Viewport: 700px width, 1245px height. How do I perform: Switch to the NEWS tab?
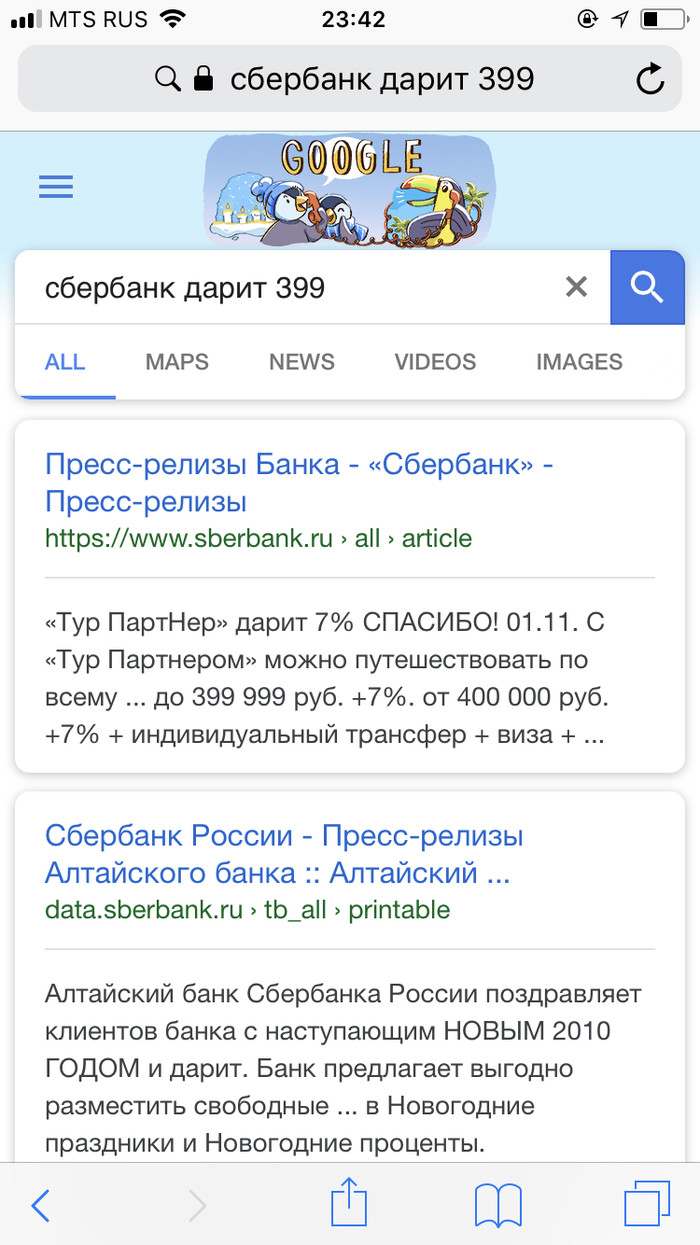(x=301, y=362)
